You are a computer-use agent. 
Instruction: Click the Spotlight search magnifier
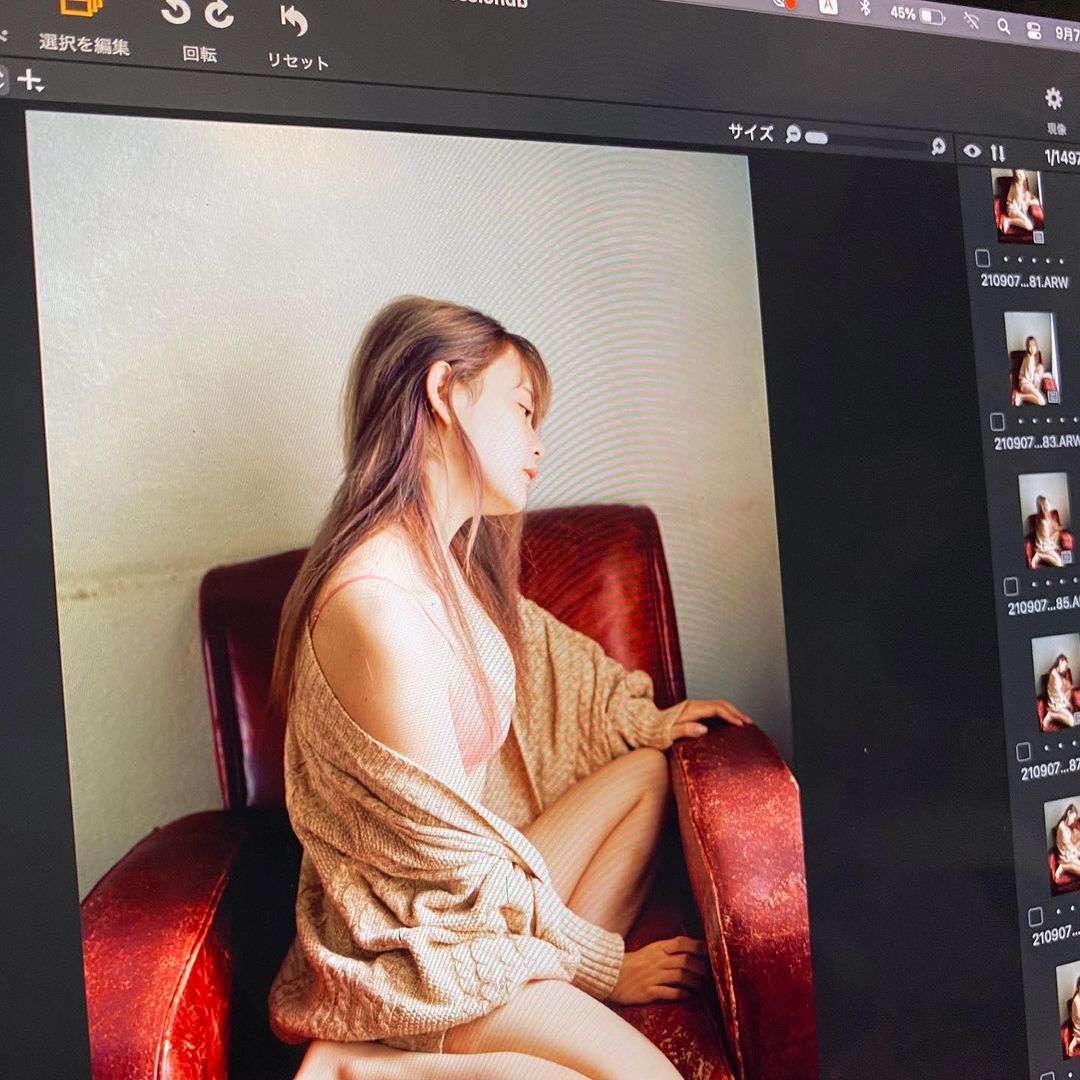pyautogui.click(x=1003, y=26)
